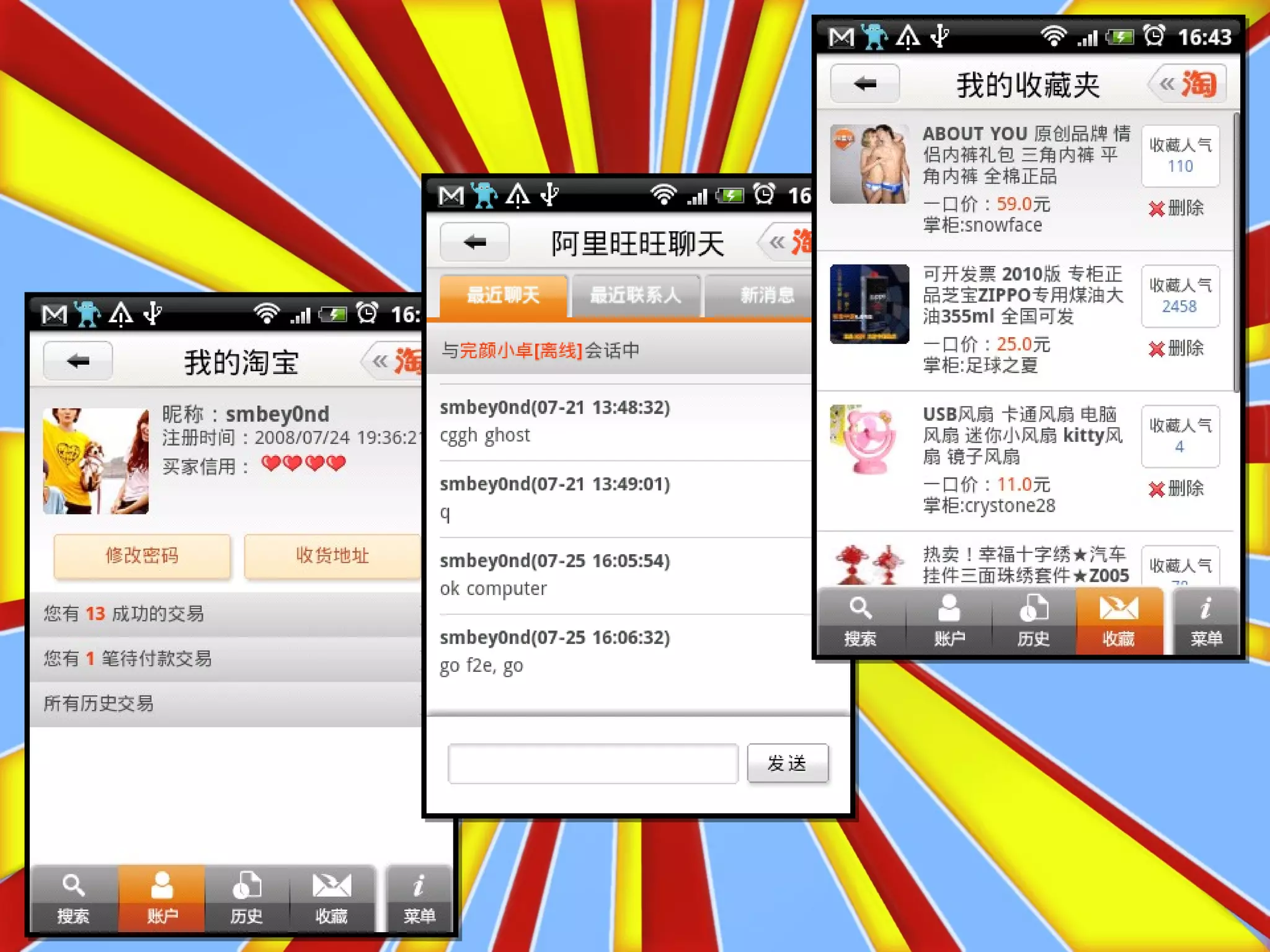Image resolution: width=1270 pixels, height=952 pixels.
Task: Click the chat message input field
Action: point(593,764)
